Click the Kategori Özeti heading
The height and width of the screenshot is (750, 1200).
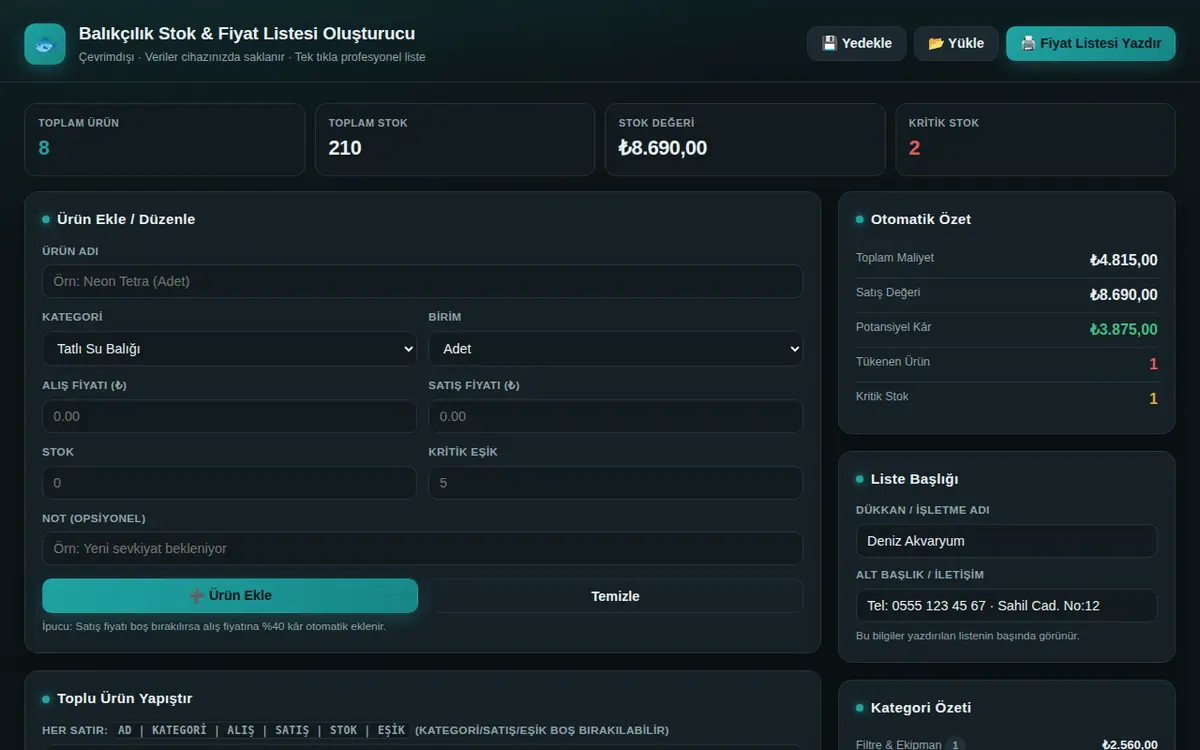921,707
